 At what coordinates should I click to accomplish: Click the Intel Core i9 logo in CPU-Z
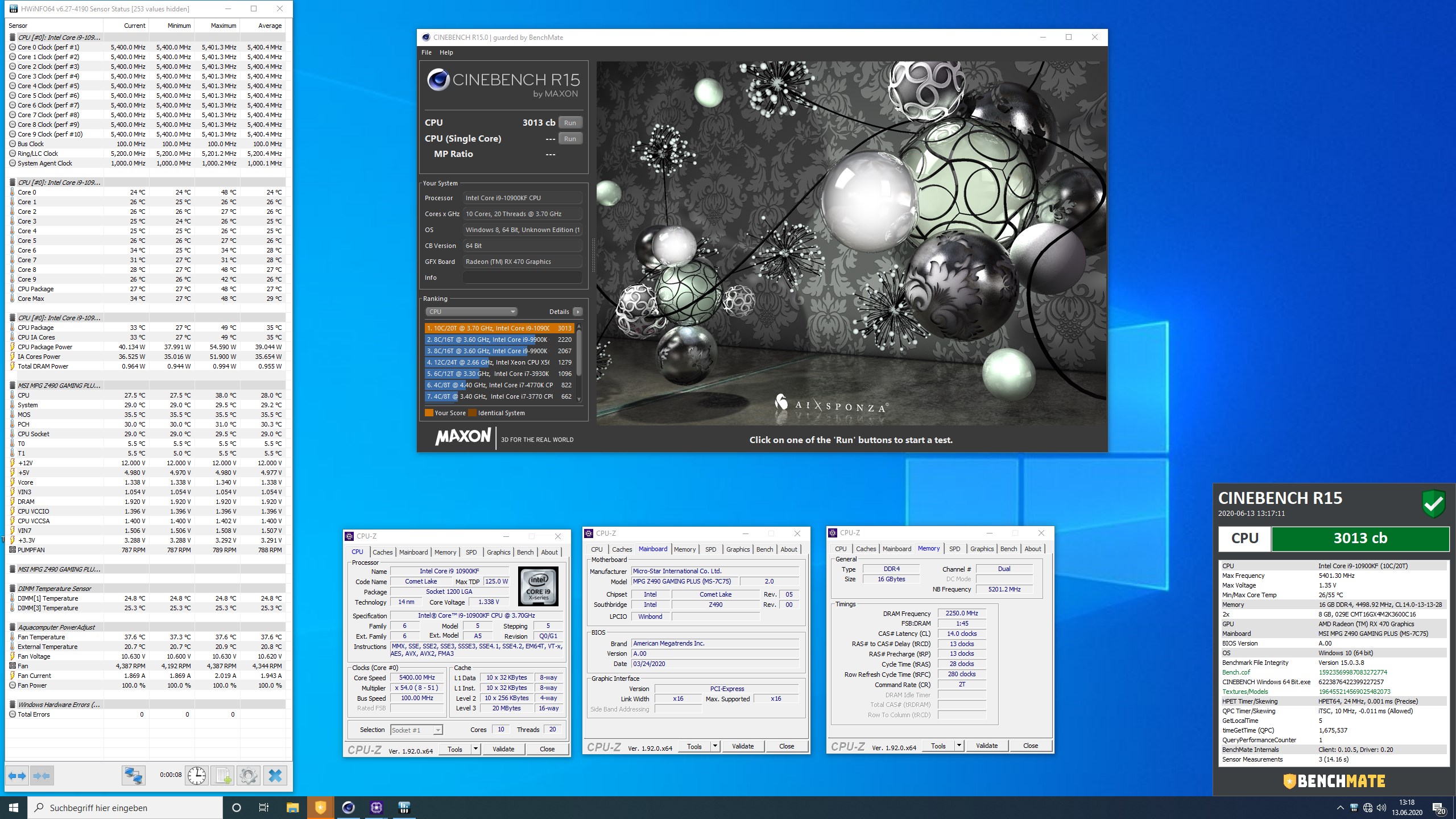538,586
